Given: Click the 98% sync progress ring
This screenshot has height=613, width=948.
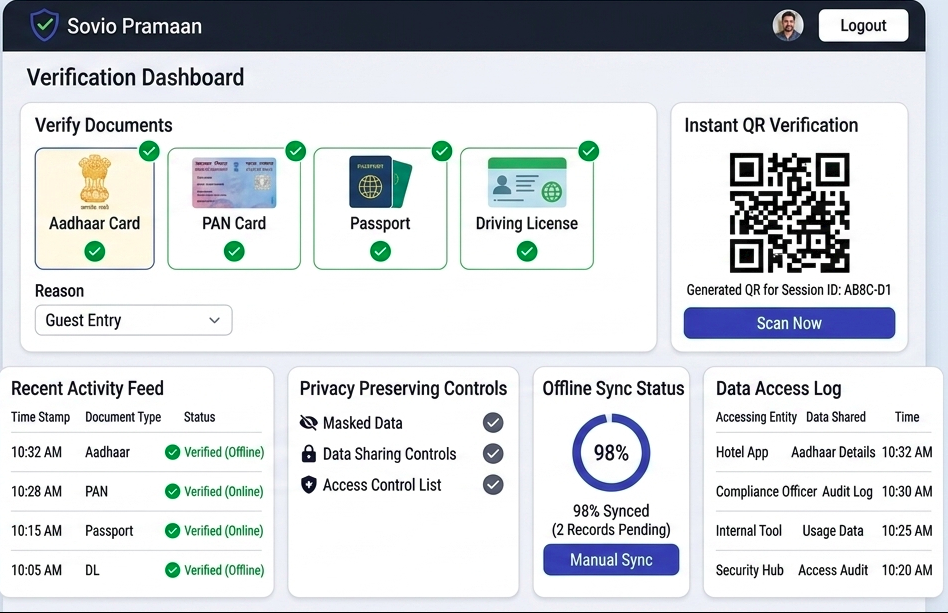Looking at the screenshot, I should coord(611,452).
